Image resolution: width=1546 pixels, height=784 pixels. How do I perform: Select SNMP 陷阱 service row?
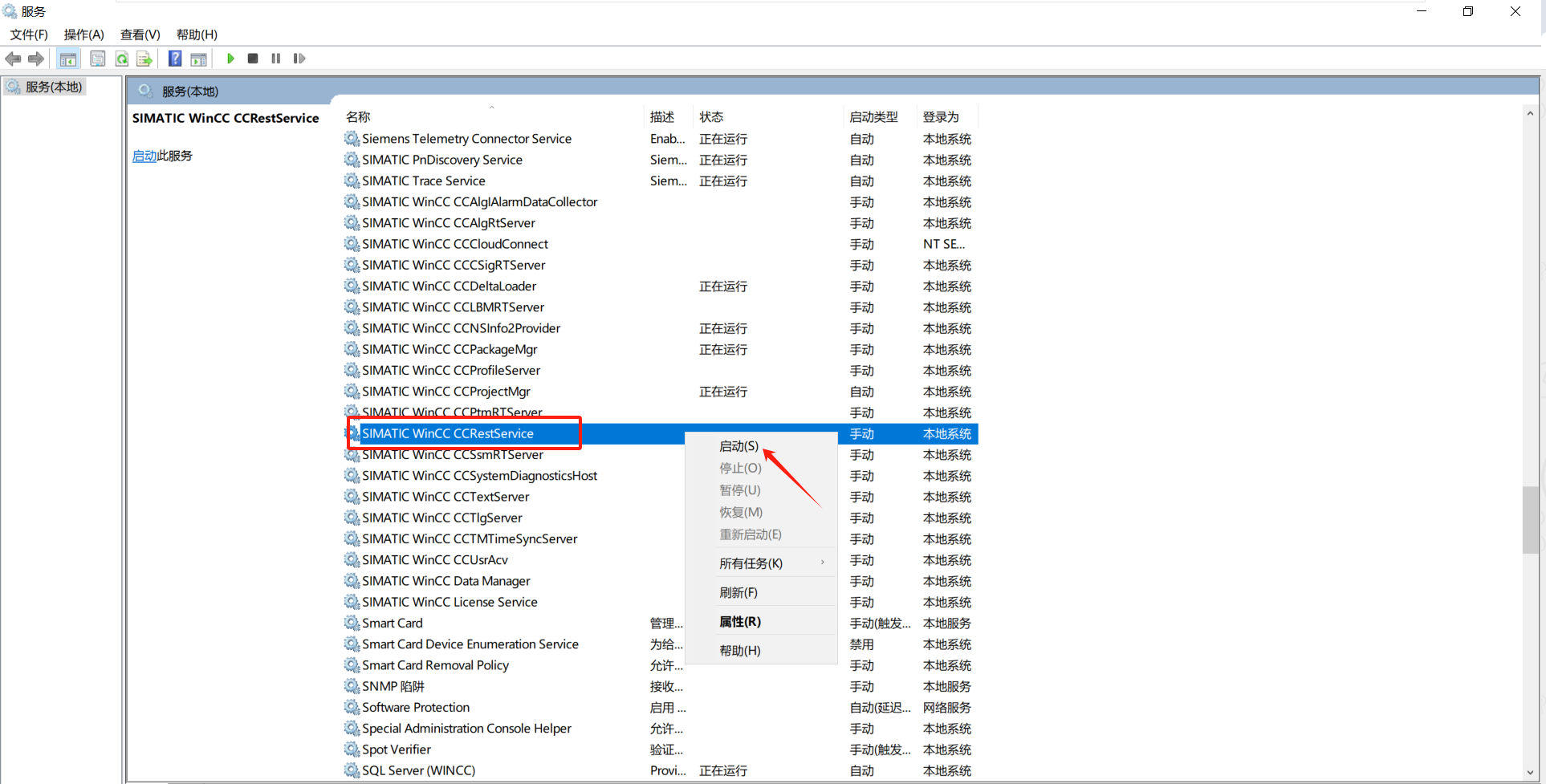661,687
